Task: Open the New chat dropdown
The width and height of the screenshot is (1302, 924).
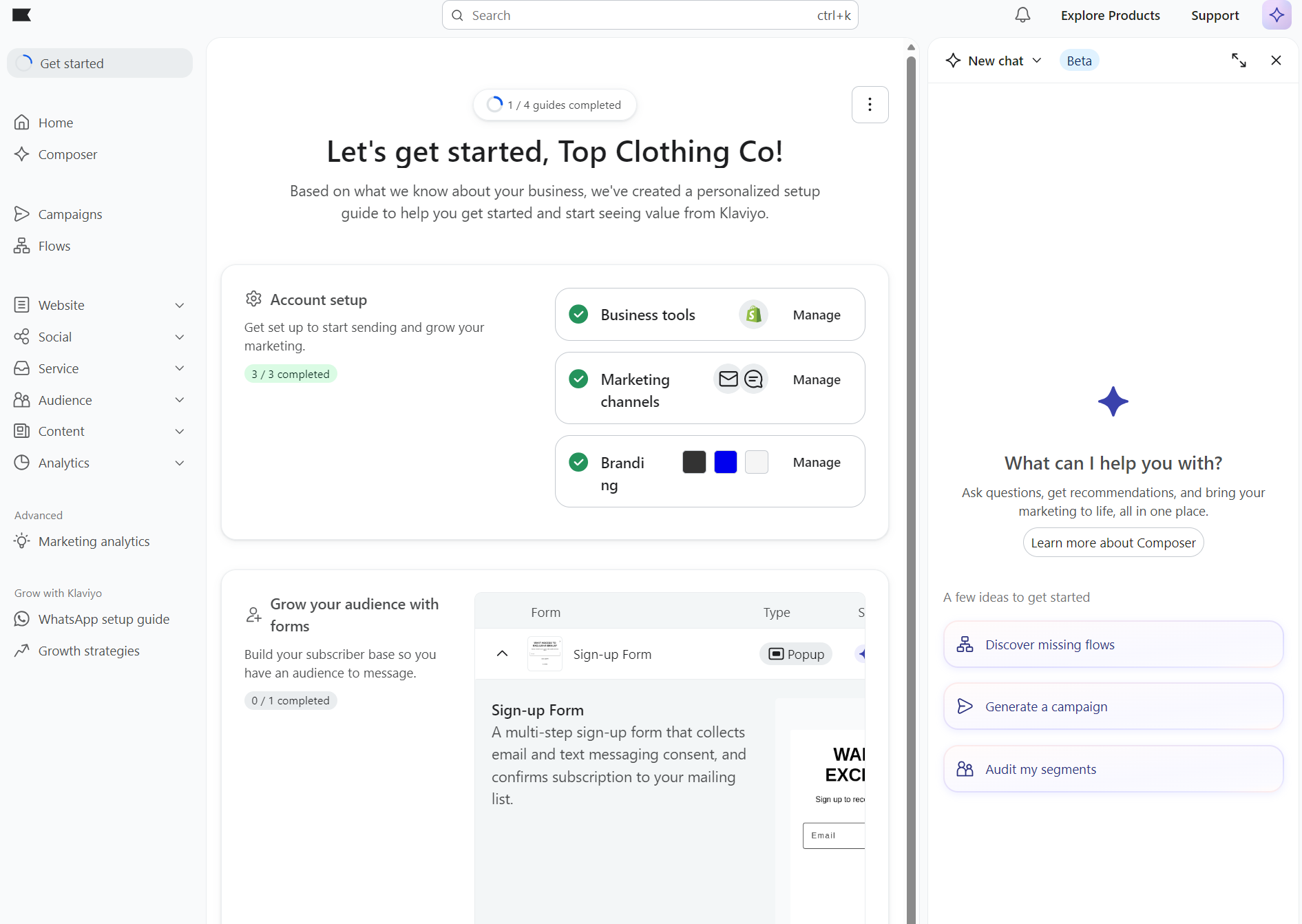Action: pos(994,61)
